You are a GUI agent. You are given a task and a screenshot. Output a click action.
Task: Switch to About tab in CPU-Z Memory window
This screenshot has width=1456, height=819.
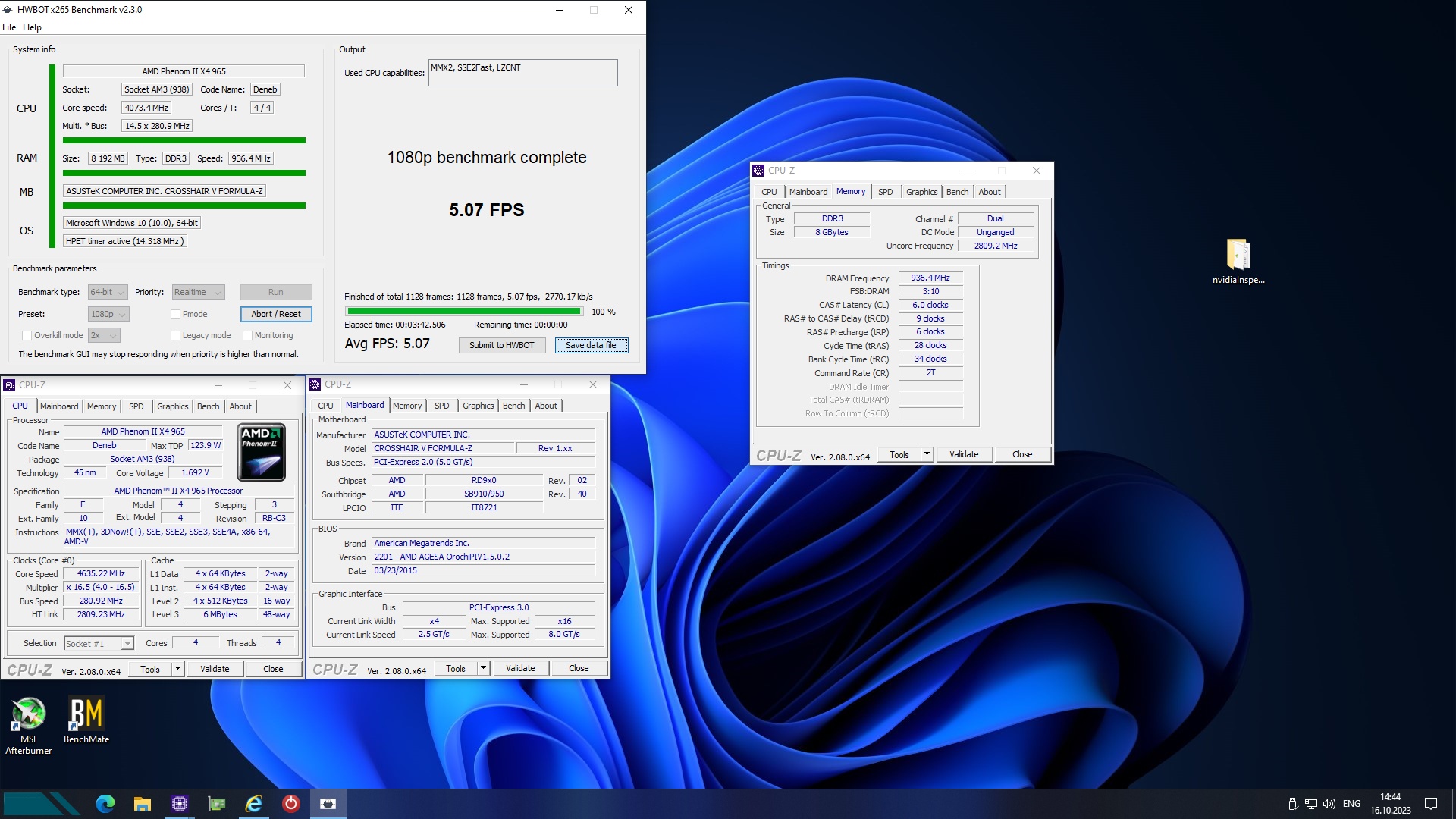coord(989,192)
